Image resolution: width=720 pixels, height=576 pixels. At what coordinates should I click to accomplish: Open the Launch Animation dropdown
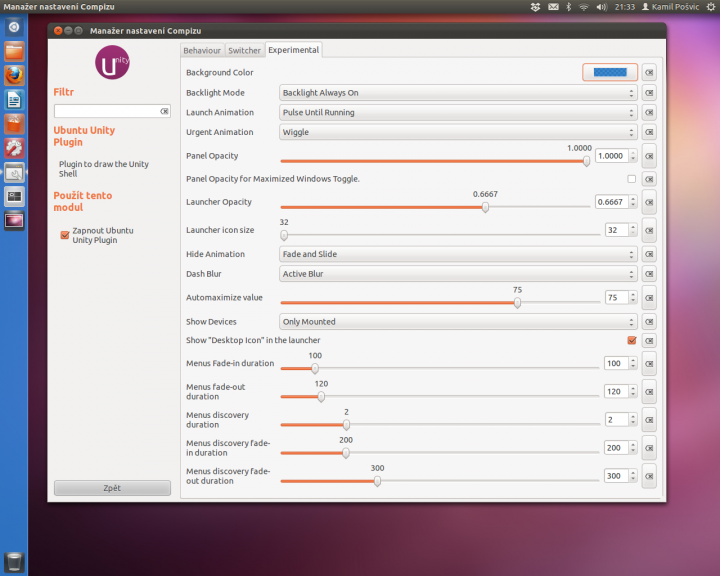pyautogui.click(x=458, y=113)
